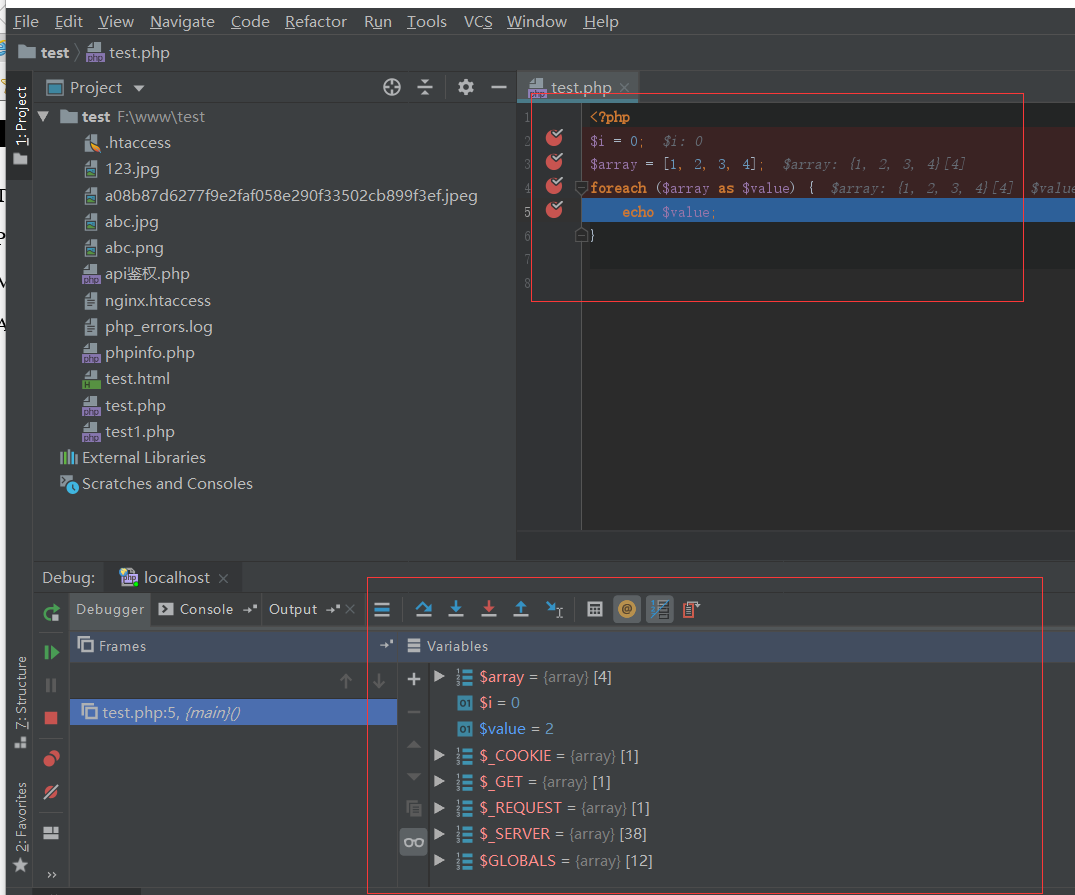Click Evaluate Expression calculator icon

(x=595, y=609)
